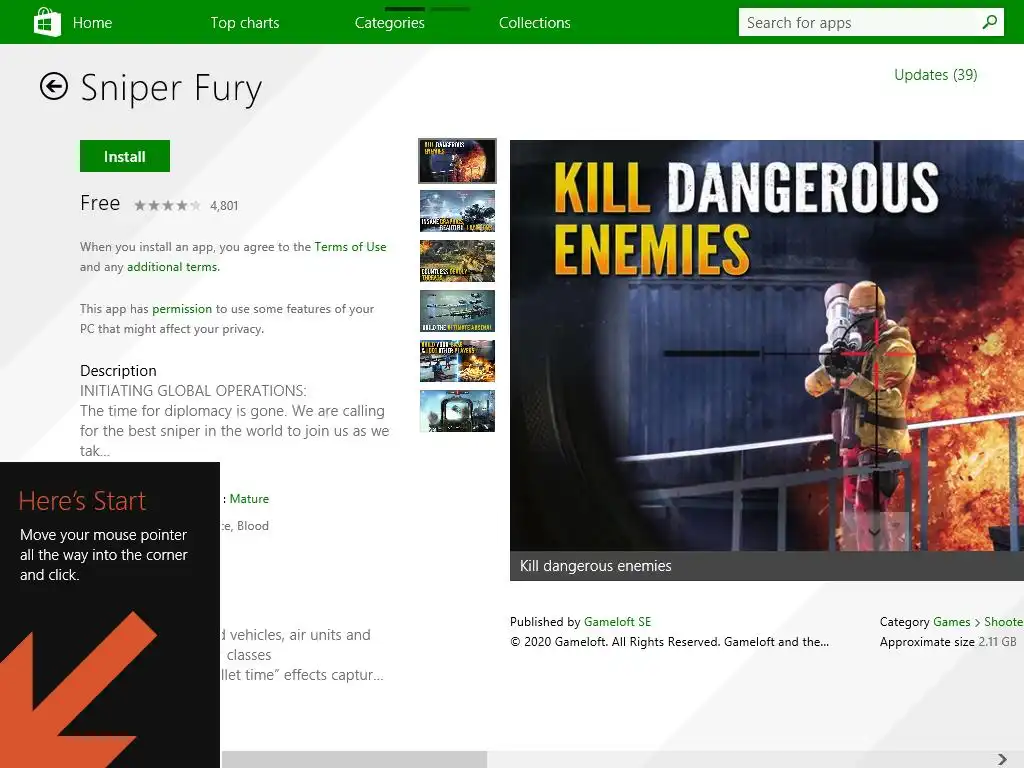Click the scrollbar right arrow
1024x768 pixels.
[x=1002, y=760]
